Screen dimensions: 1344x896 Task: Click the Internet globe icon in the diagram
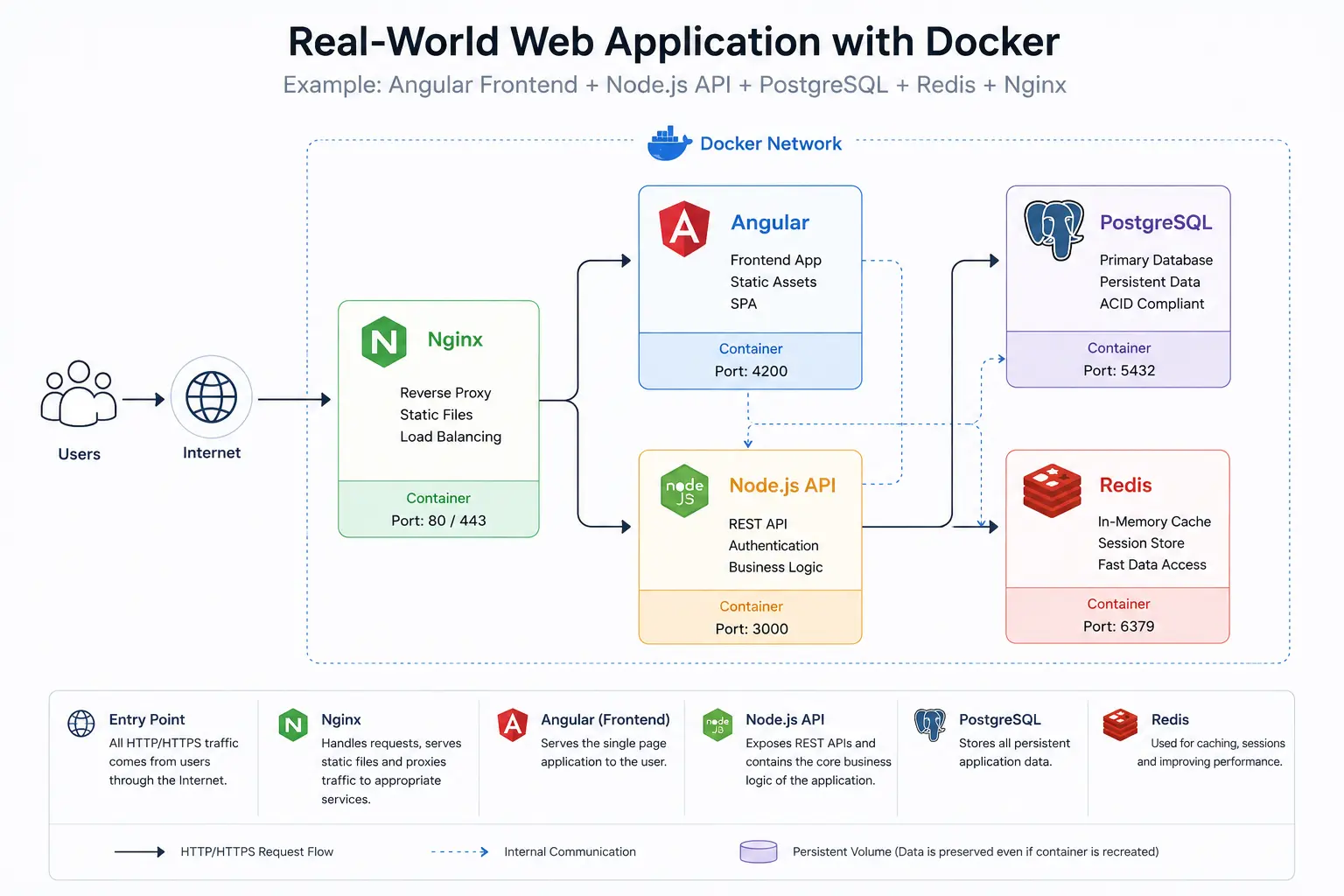click(212, 396)
